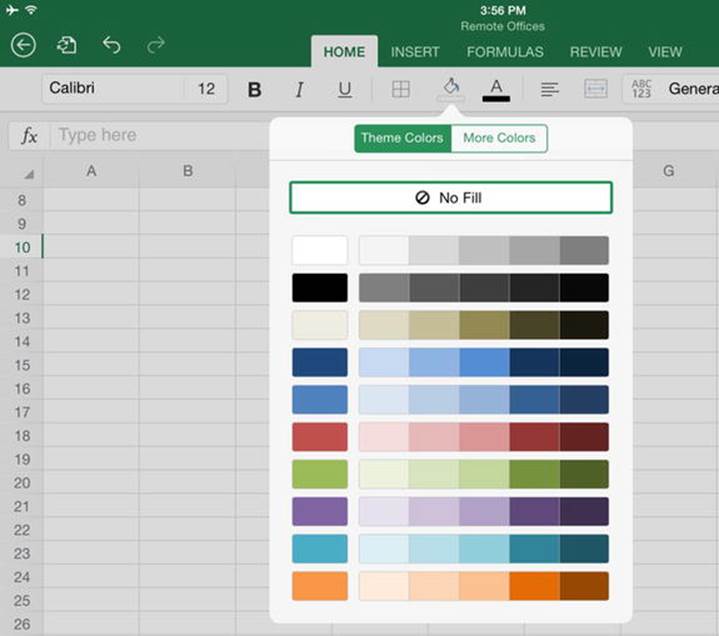Screen dimensions: 719x636
Task: Select row 15 header
Action: pos(22,365)
